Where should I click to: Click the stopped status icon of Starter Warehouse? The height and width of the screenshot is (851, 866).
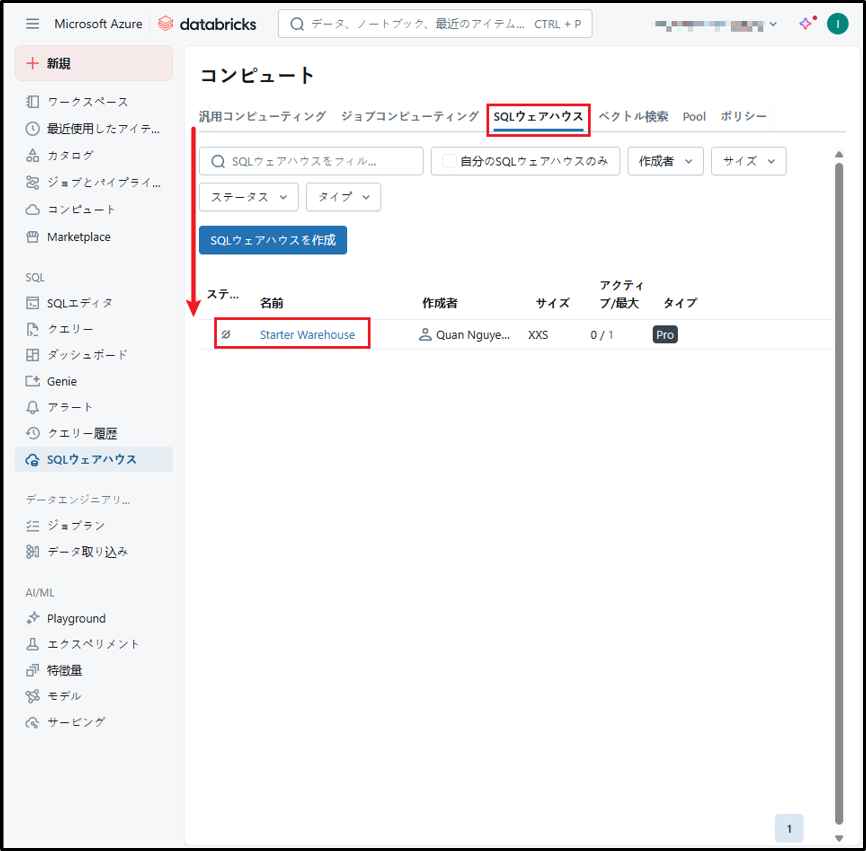(226, 334)
